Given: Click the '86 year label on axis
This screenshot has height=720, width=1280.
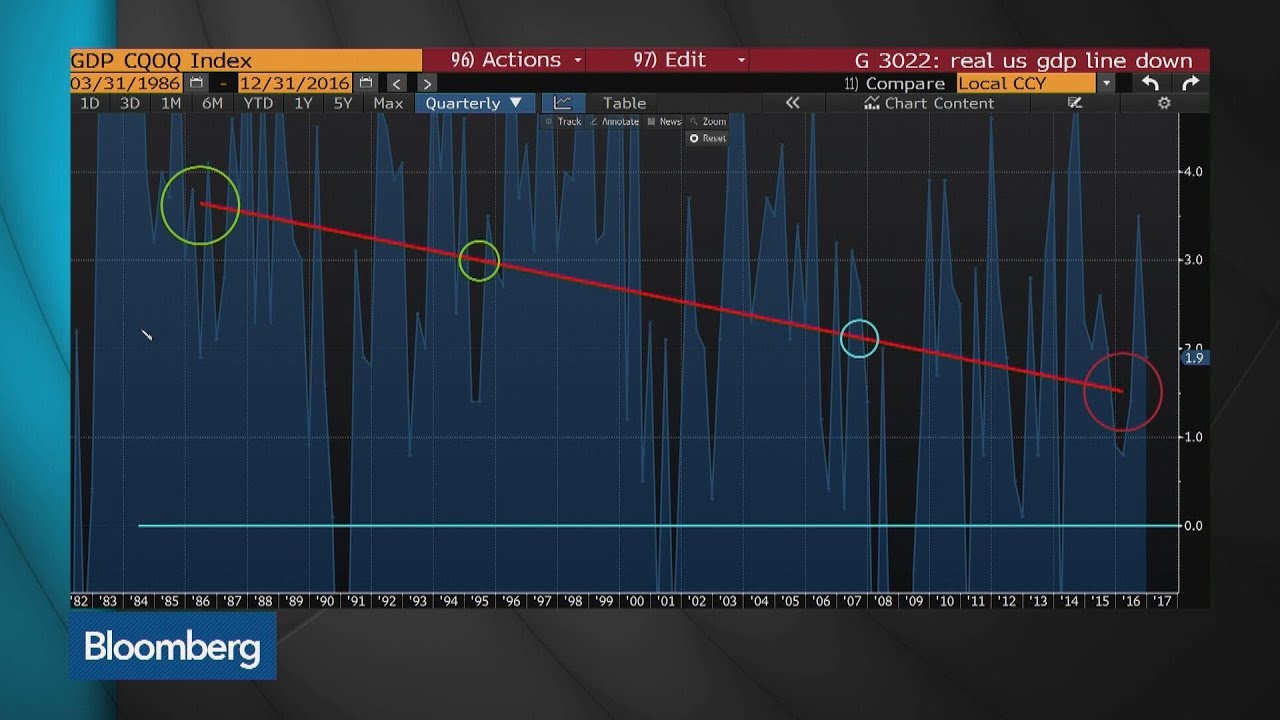Looking at the screenshot, I should 201,601.
